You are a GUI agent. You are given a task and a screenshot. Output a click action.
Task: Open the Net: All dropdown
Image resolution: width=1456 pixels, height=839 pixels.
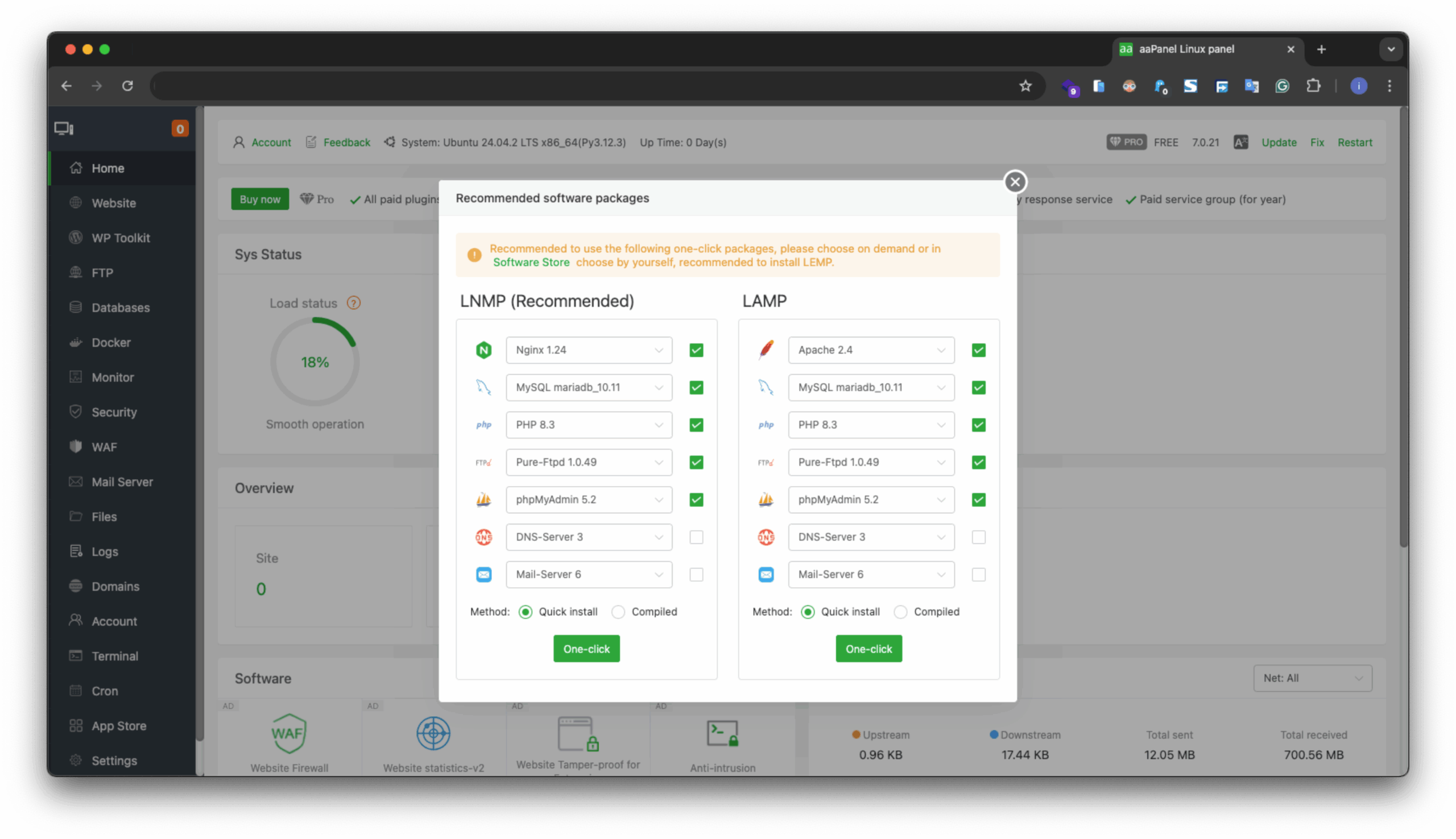click(x=1312, y=678)
